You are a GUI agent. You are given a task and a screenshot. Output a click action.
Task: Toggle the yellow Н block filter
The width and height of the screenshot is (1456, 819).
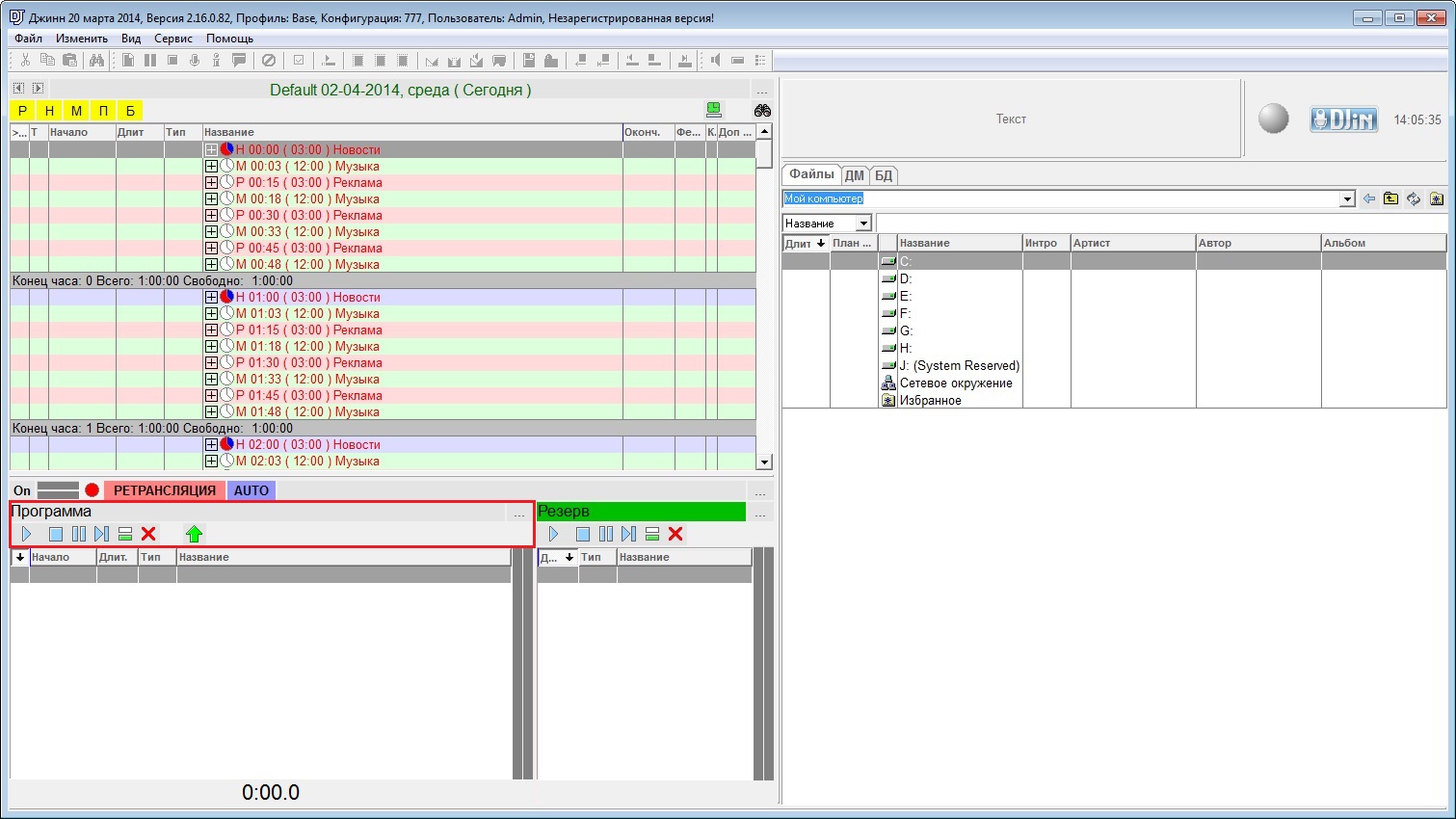(49, 111)
